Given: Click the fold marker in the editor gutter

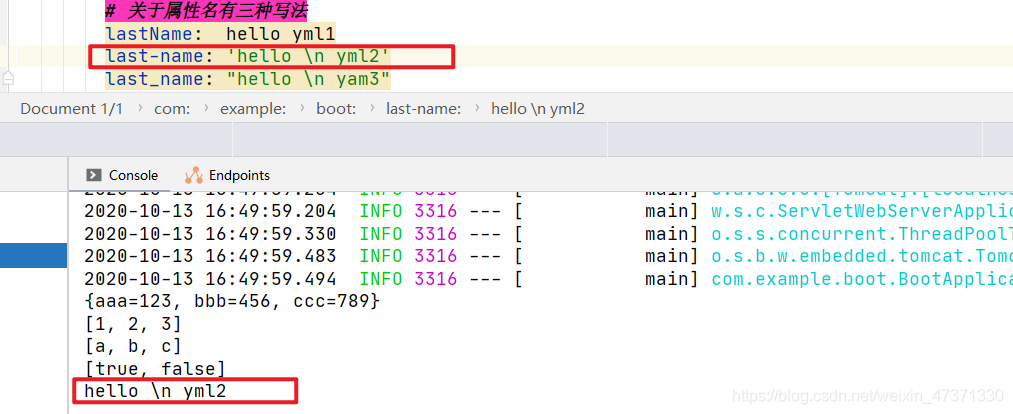Looking at the screenshot, I should click(8, 78).
